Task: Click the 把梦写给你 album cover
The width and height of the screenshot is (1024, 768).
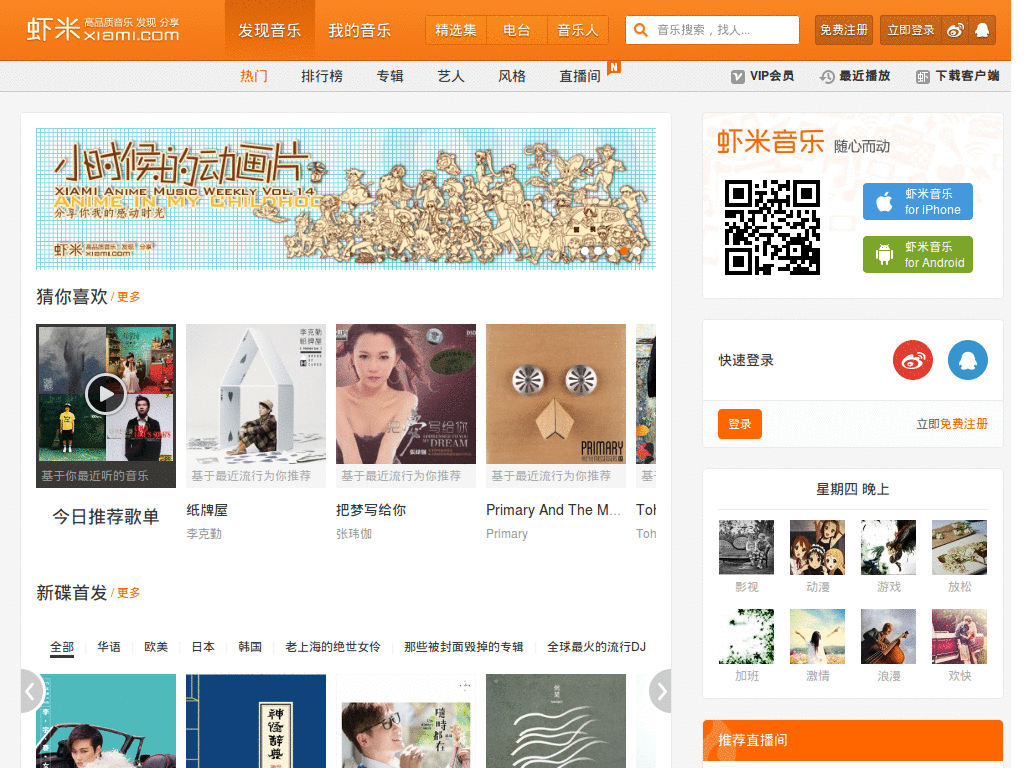Action: click(x=406, y=394)
